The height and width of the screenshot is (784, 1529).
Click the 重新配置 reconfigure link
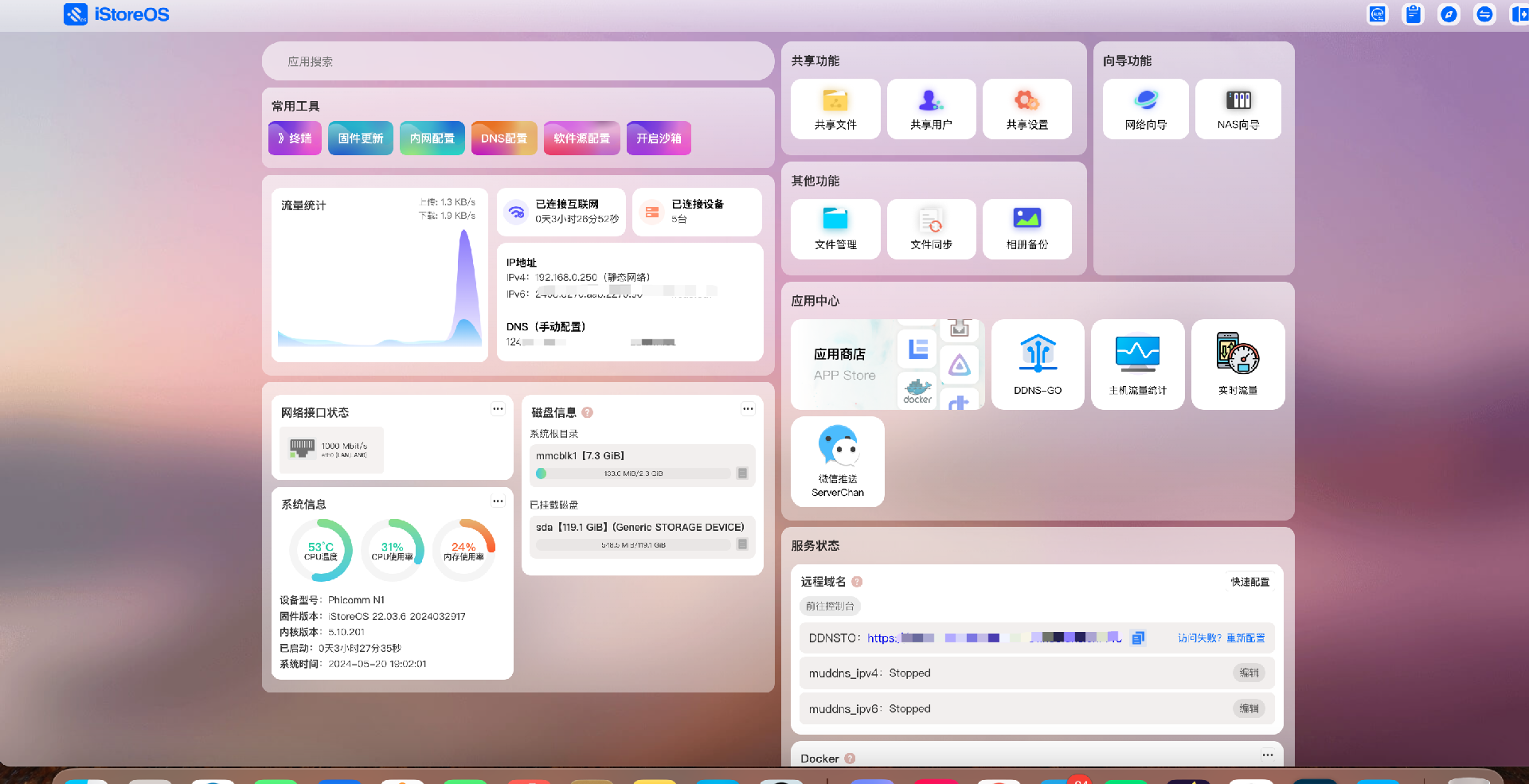(x=1245, y=638)
